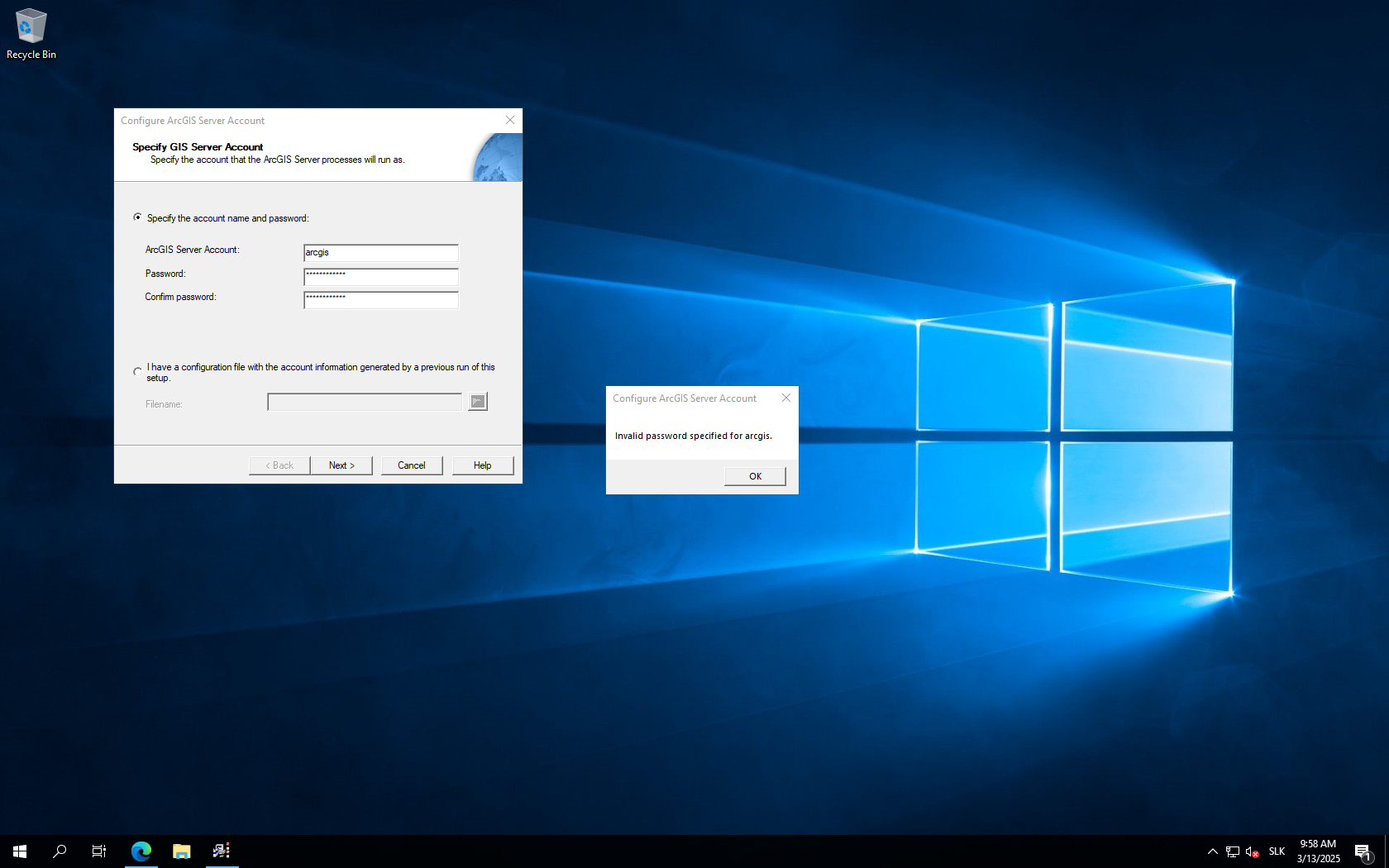Viewport: 1389px width, 868px height.
Task: Open the Recycle Bin desktop icon
Action: click(31, 34)
